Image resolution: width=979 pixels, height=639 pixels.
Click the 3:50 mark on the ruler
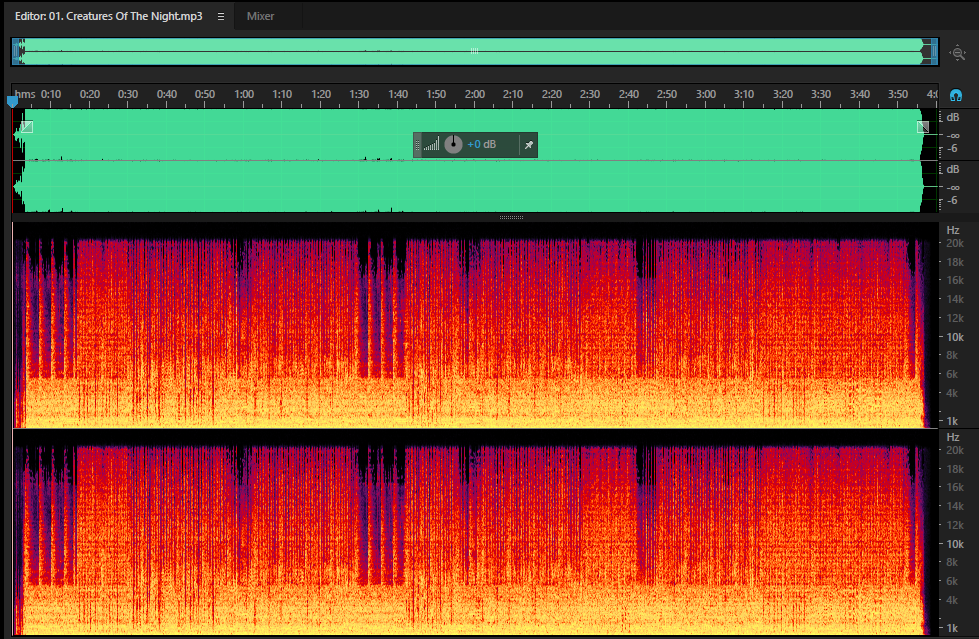point(898,94)
